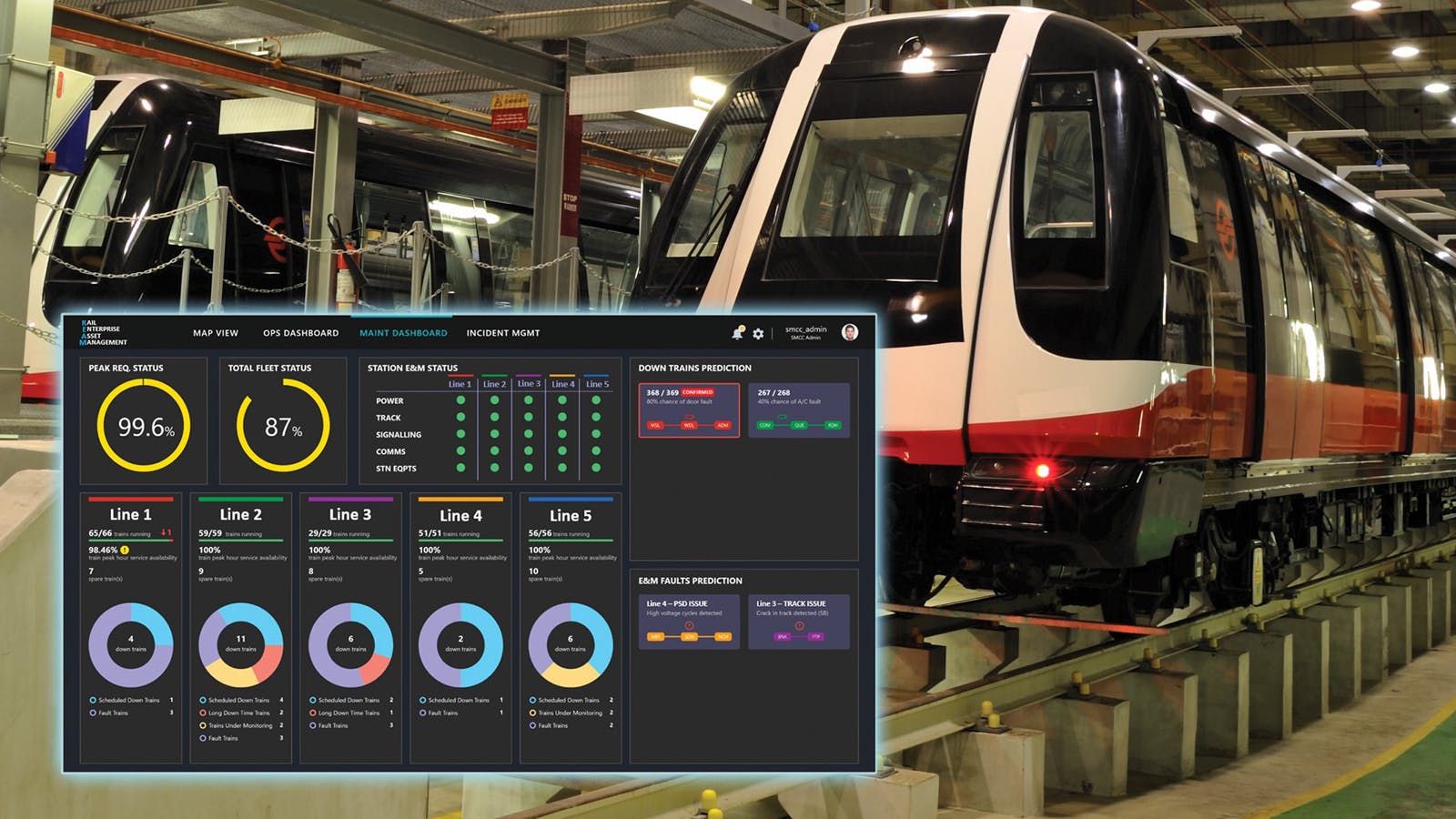Toggle Line 2 Long Down Time Trains legend
This screenshot has height=819, width=1456.
pos(238,713)
